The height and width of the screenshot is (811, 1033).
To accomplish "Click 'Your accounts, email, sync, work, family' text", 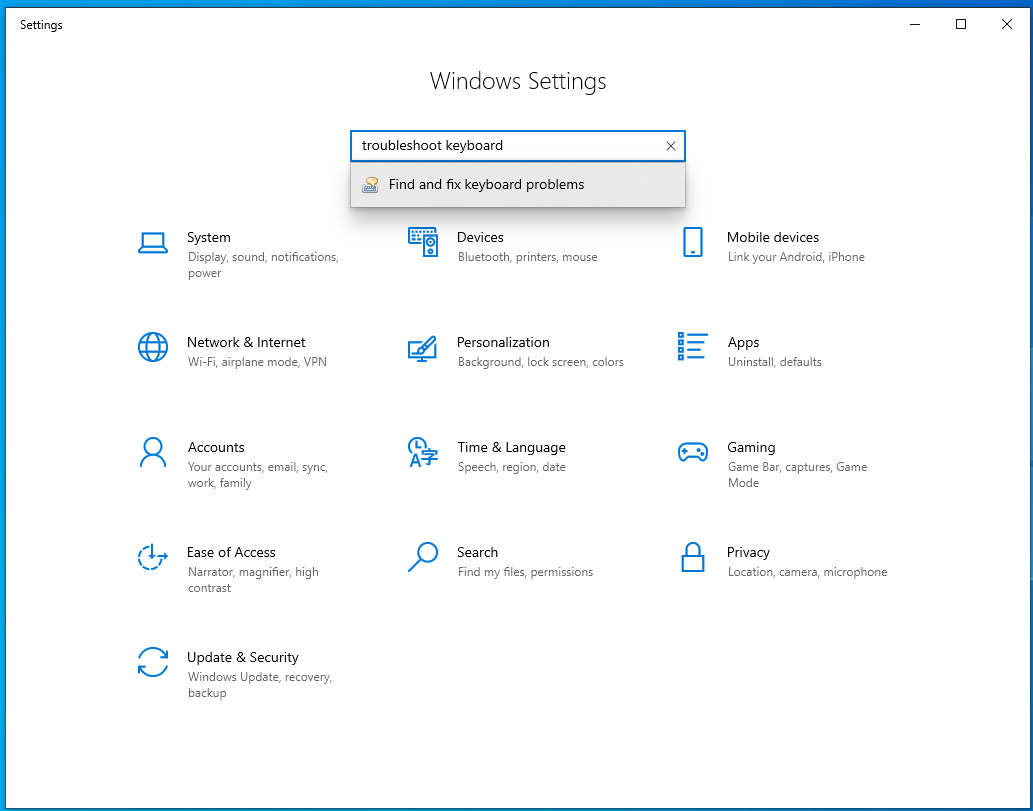I will tap(258, 475).
